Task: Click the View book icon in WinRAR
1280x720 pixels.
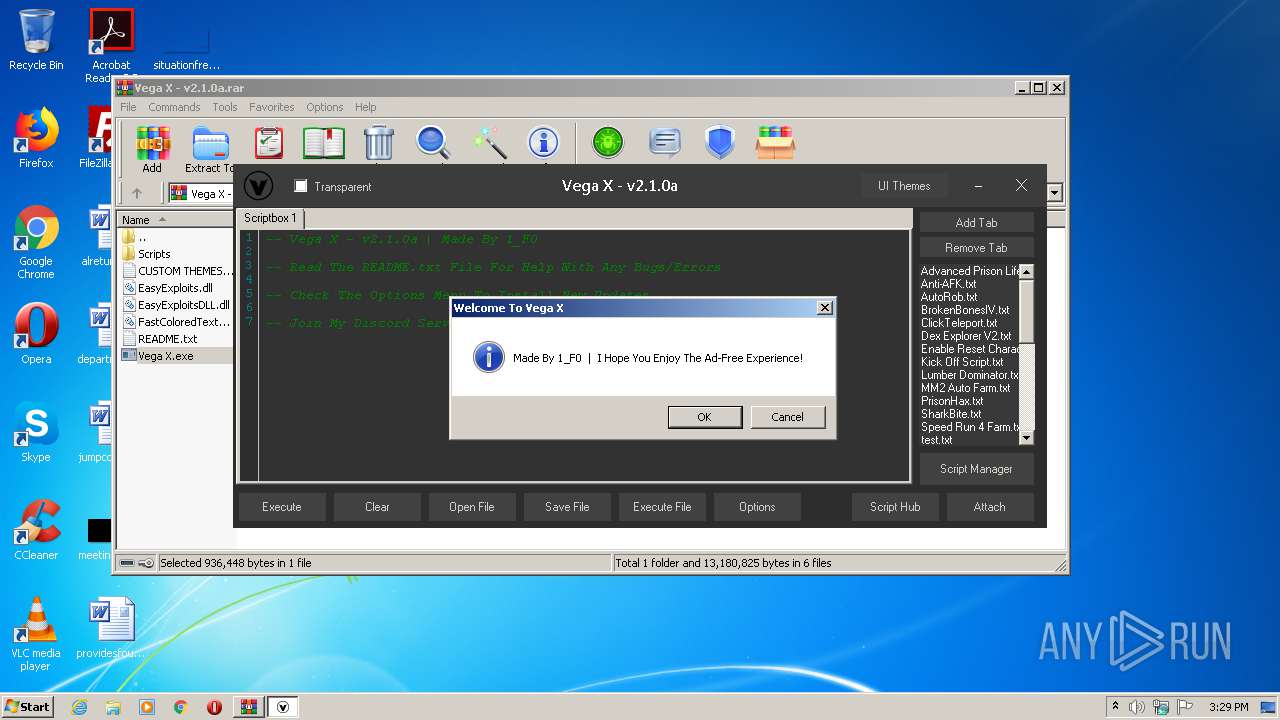Action: [323, 143]
